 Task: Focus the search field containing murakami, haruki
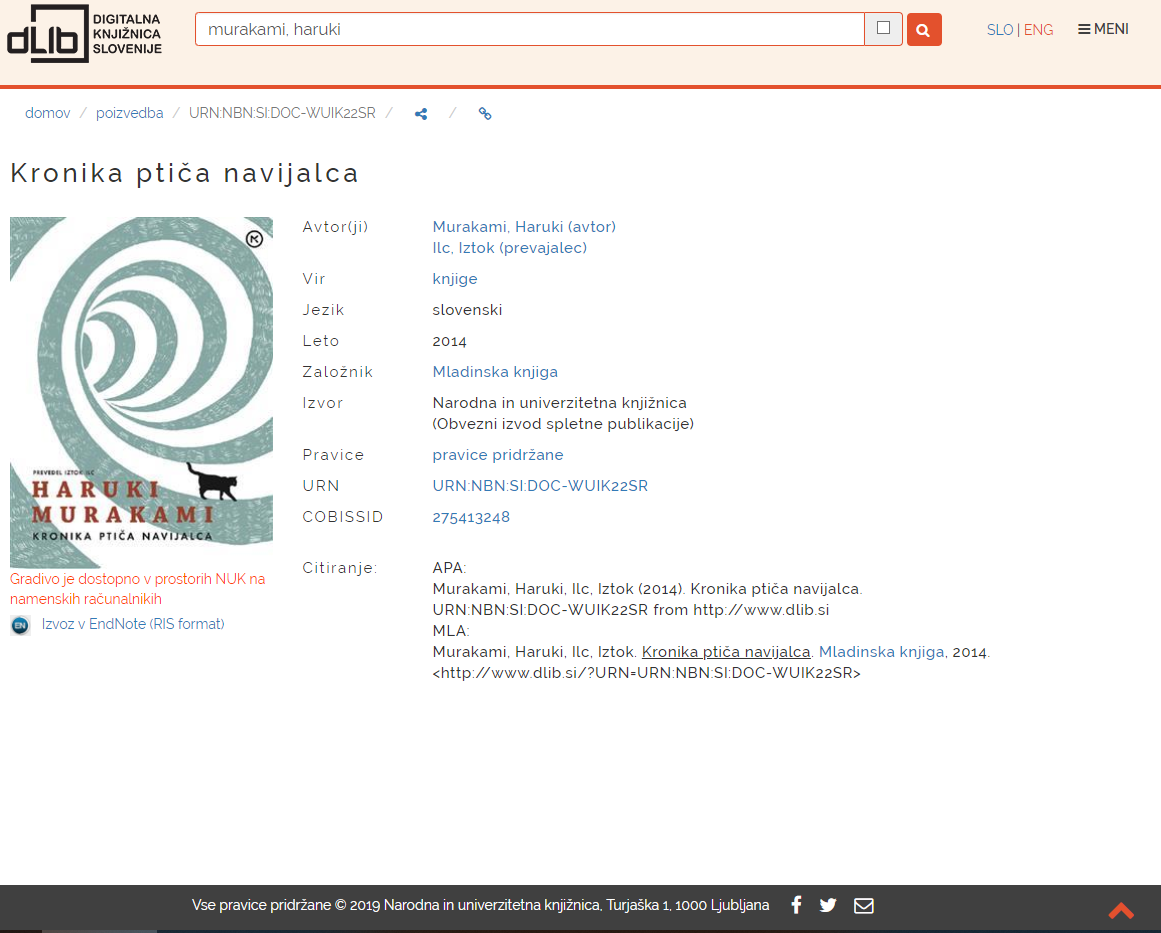[529, 29]
